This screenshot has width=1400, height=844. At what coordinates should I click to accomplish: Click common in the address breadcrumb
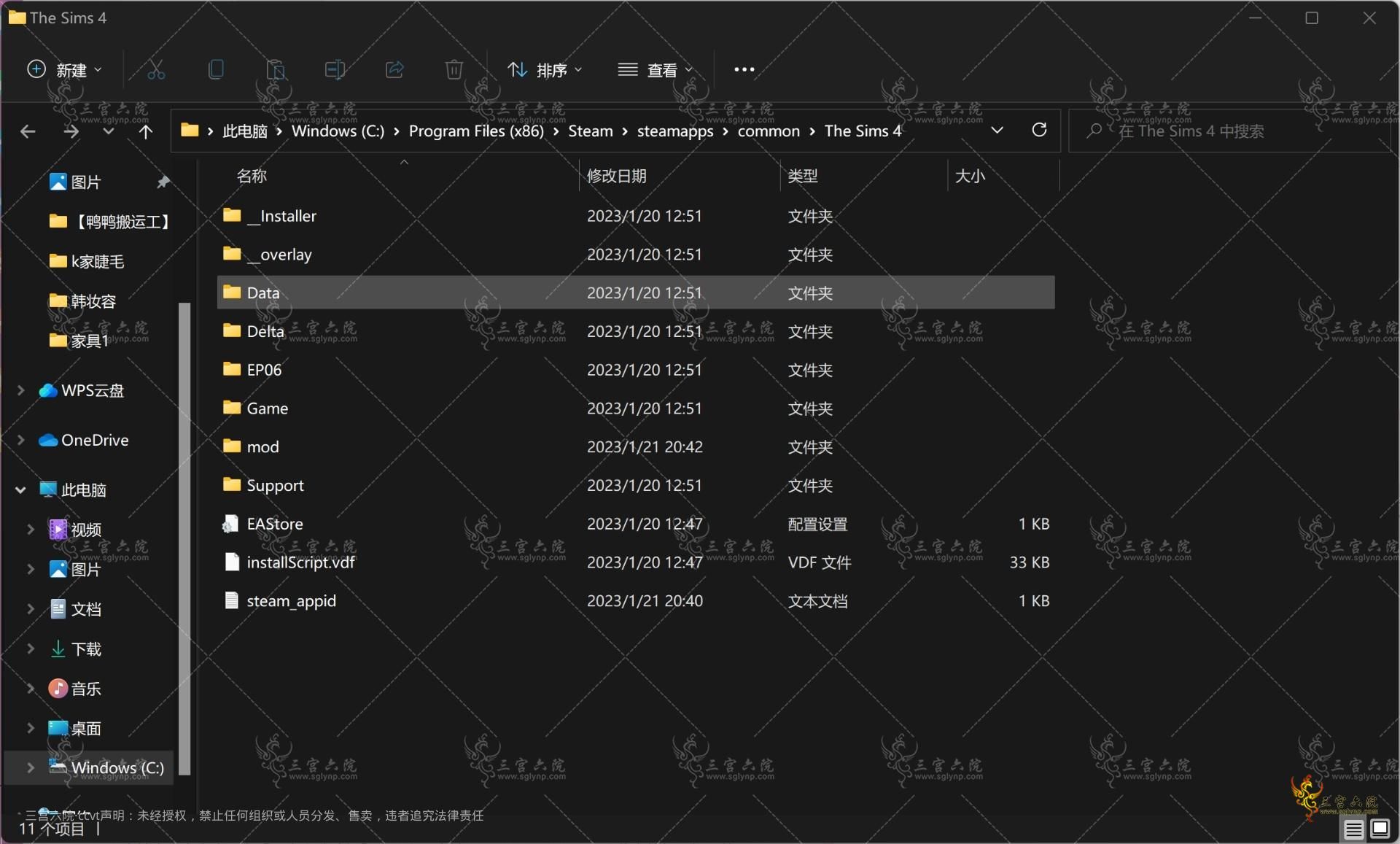coord(769,131)
